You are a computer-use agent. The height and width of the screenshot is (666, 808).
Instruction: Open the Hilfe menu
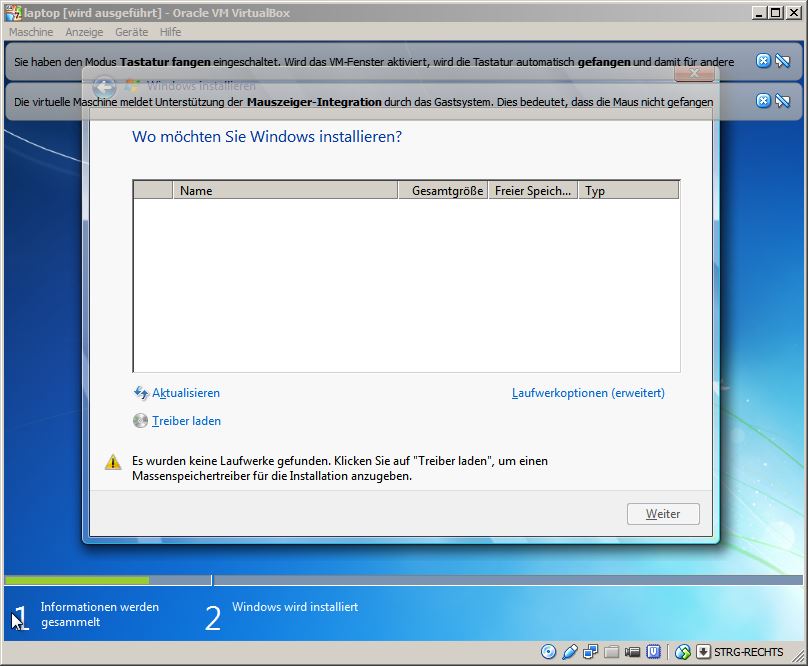click(x=170, y=32)
